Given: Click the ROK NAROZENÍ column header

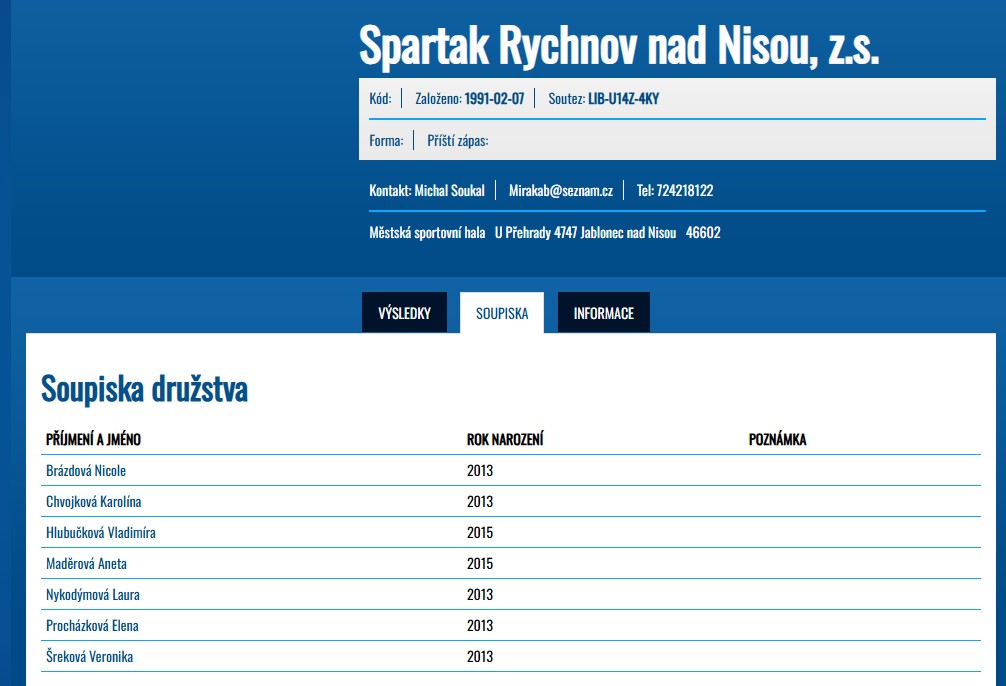Looking at the screenshot, I should tap(505, 440).
